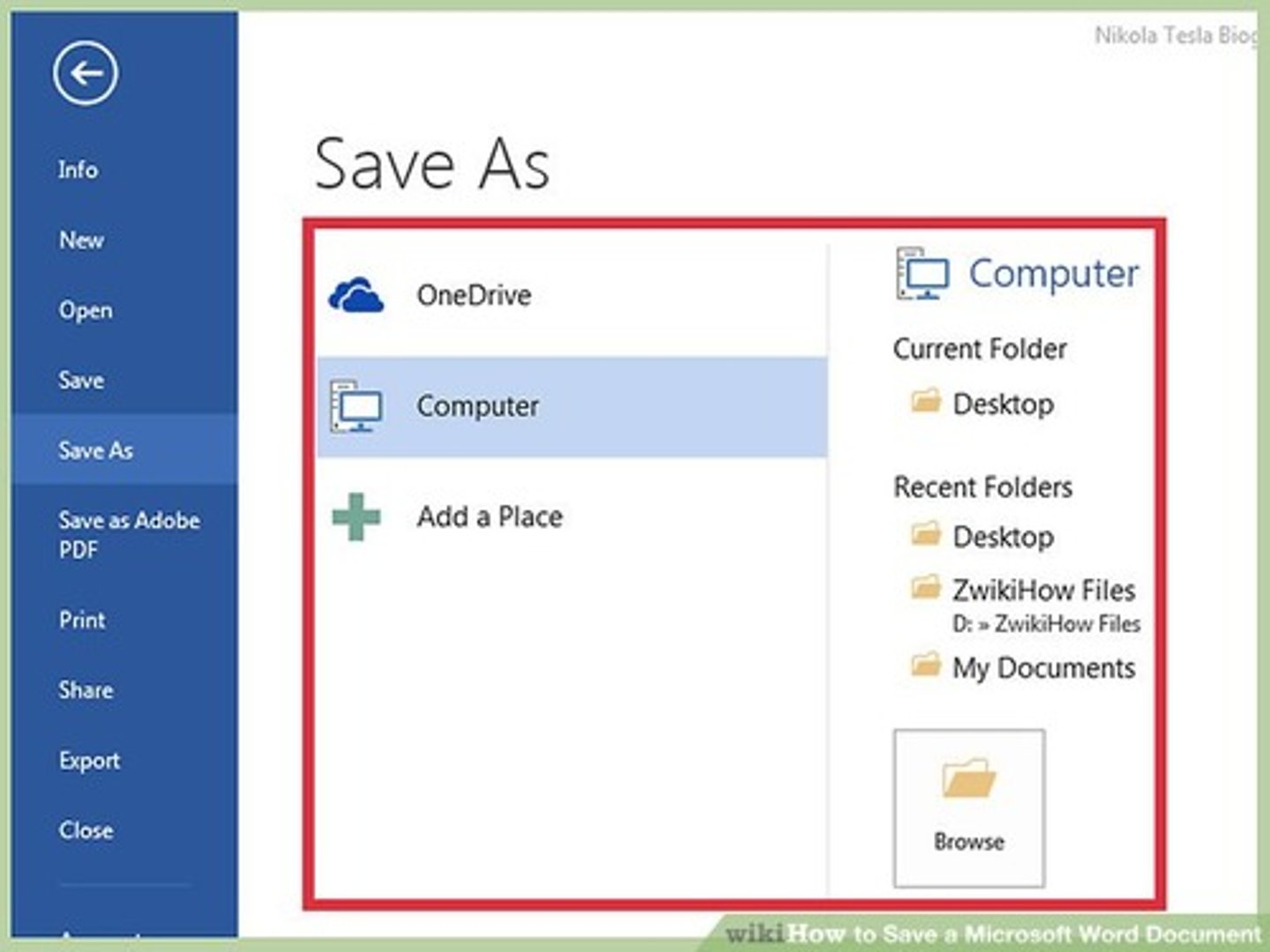The width and height of the screenshot is (1270, 952).
Task: Choose Add a Place
Action: tap(571, 517)
